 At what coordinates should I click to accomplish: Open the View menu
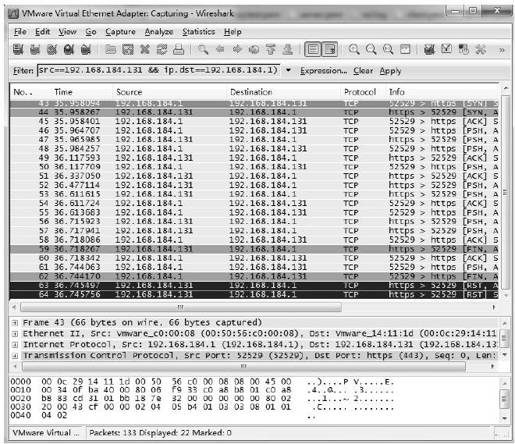[68, 32]
